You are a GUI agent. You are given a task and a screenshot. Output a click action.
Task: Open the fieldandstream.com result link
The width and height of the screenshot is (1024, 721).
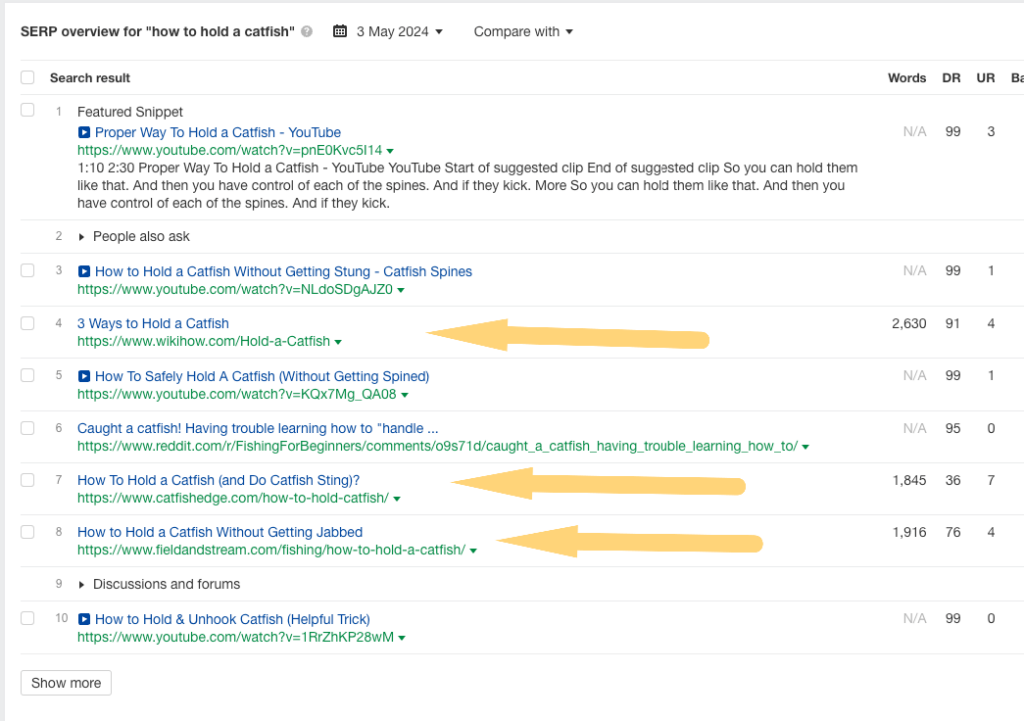pos(220,532)
